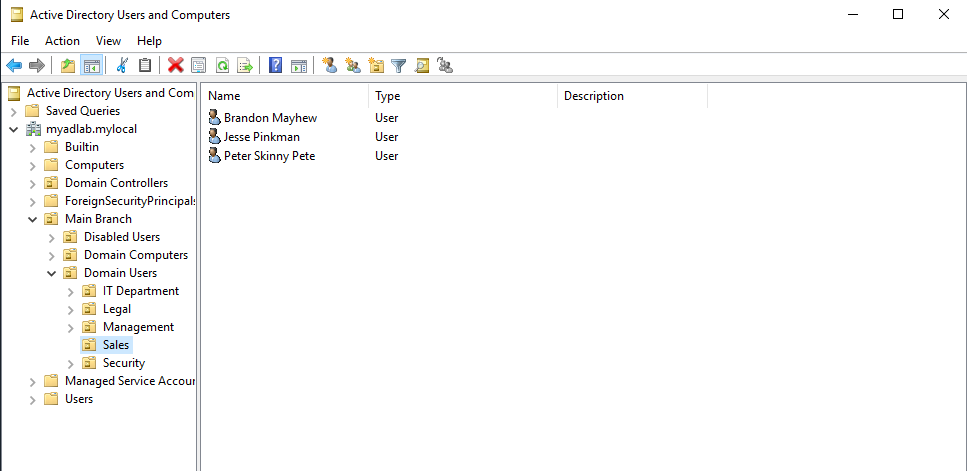The height and width of the screenshot is (471, 967).
Task: Toggle the Show/Hide Console Tree button
Action: [91, 66]
